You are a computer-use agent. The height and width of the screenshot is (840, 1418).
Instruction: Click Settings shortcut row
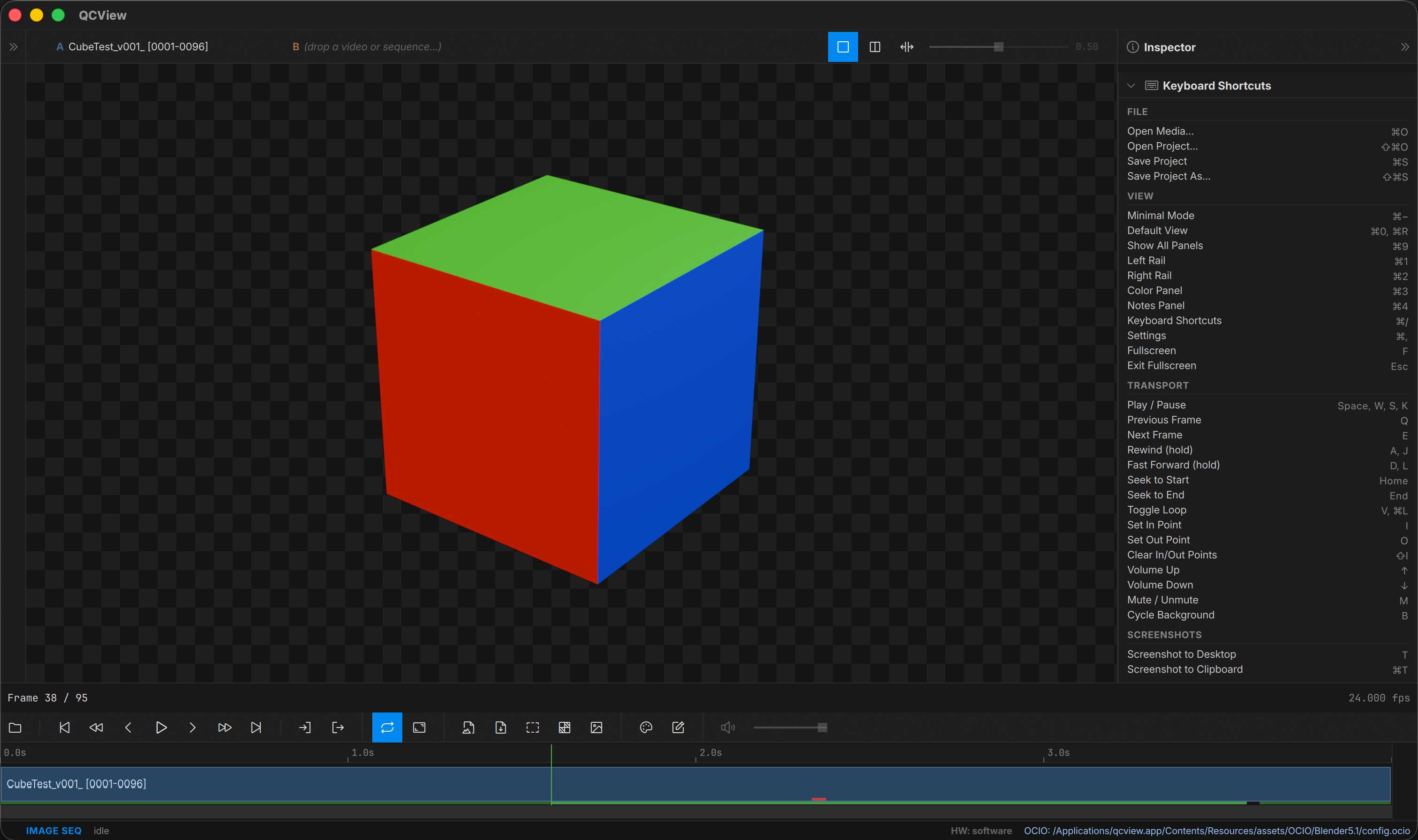pos(1267,336)
